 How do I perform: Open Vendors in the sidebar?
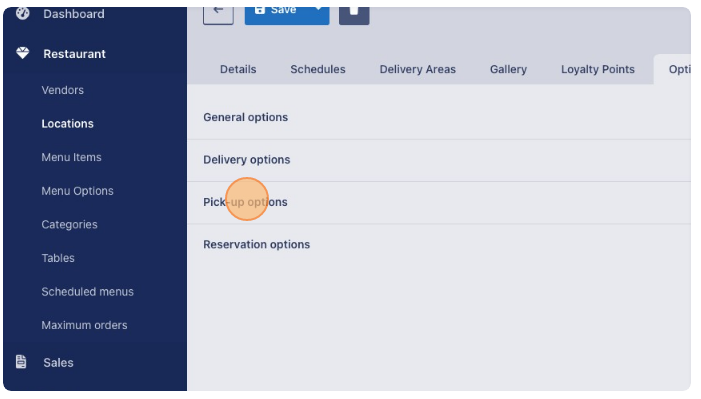[x=63, y=90]
